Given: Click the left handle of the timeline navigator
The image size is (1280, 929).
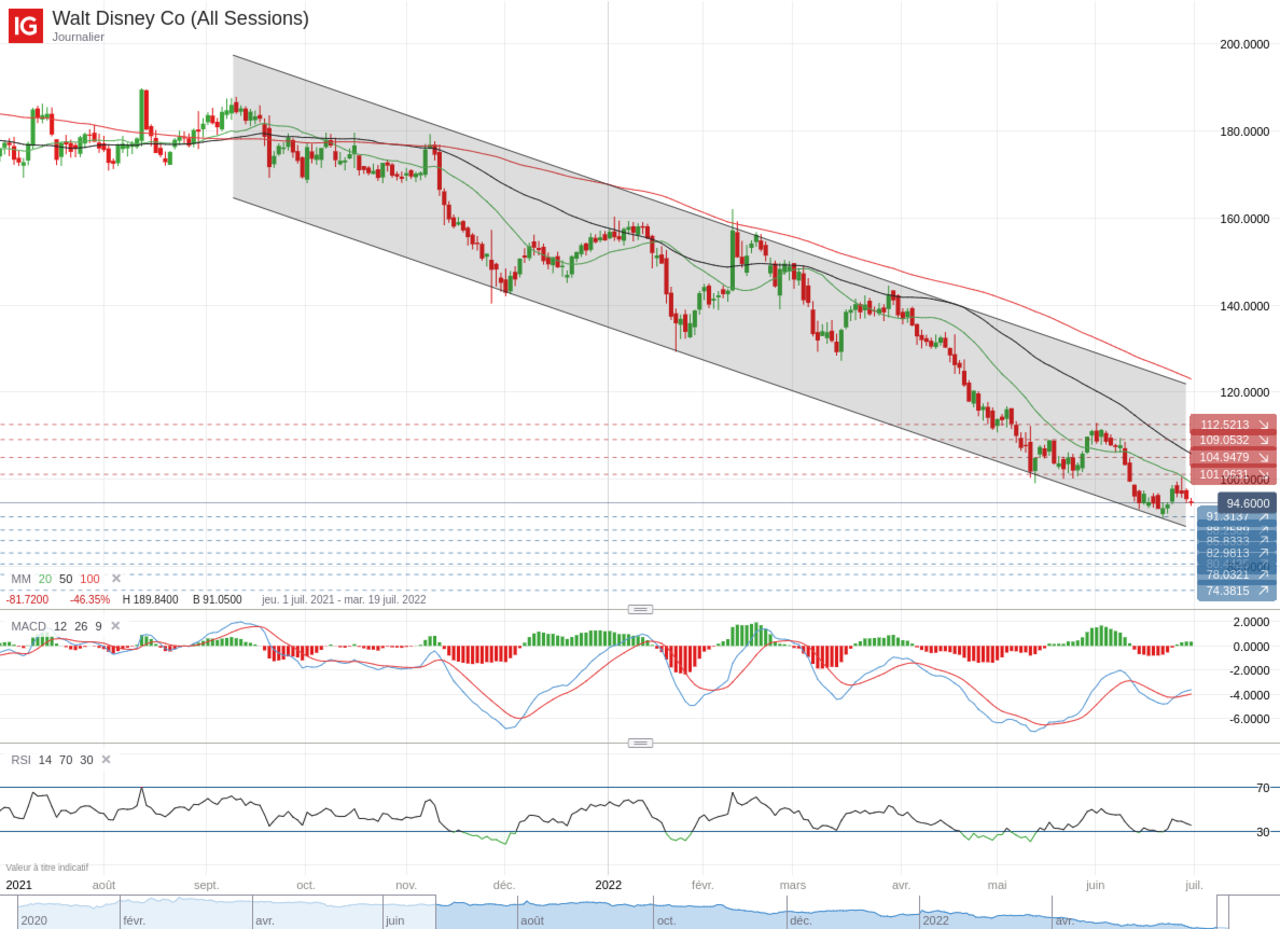Looking at the screenshot, I should point(436,912).
